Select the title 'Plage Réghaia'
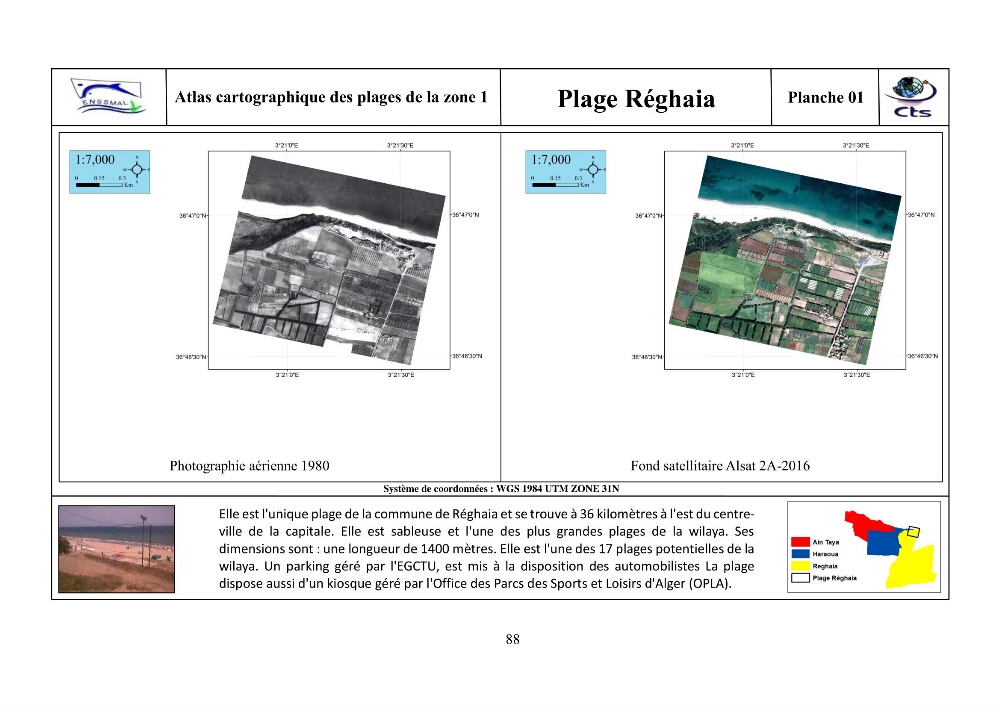This screenshot has height=707, width=1000. (636, 99)
